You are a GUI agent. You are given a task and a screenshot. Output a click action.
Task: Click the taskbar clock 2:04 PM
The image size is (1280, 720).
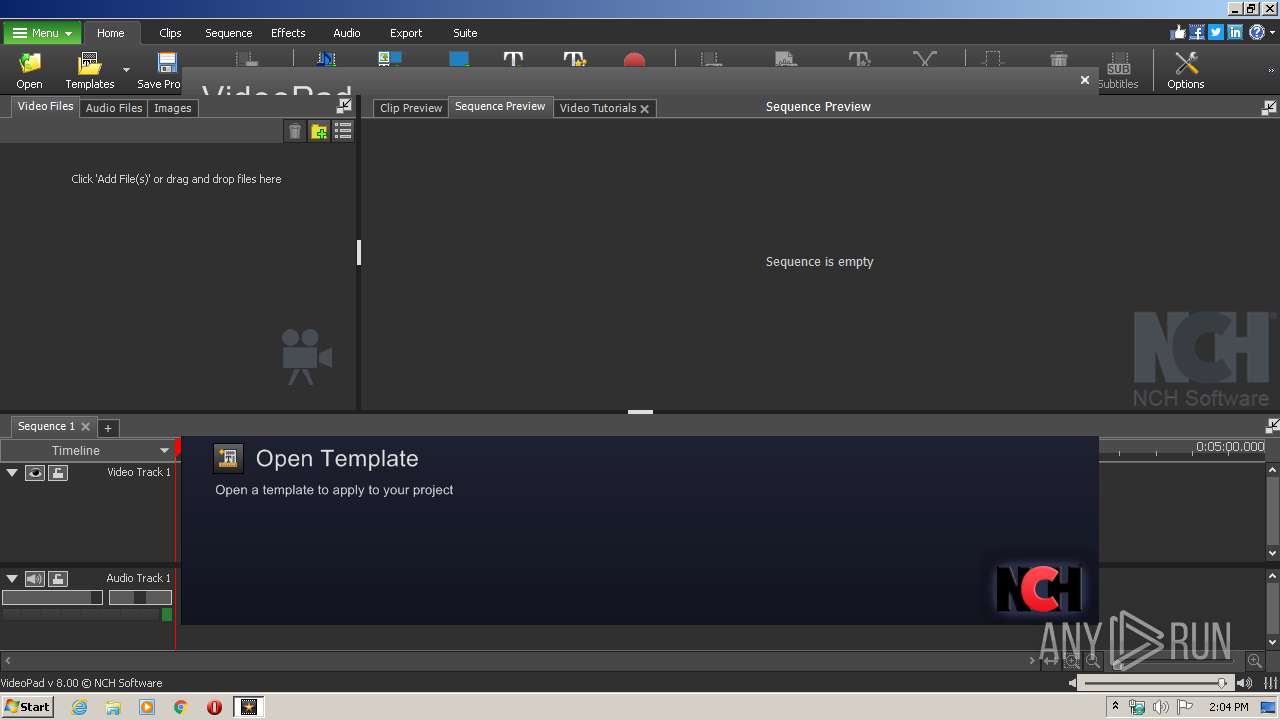[x=1228, y=707]
